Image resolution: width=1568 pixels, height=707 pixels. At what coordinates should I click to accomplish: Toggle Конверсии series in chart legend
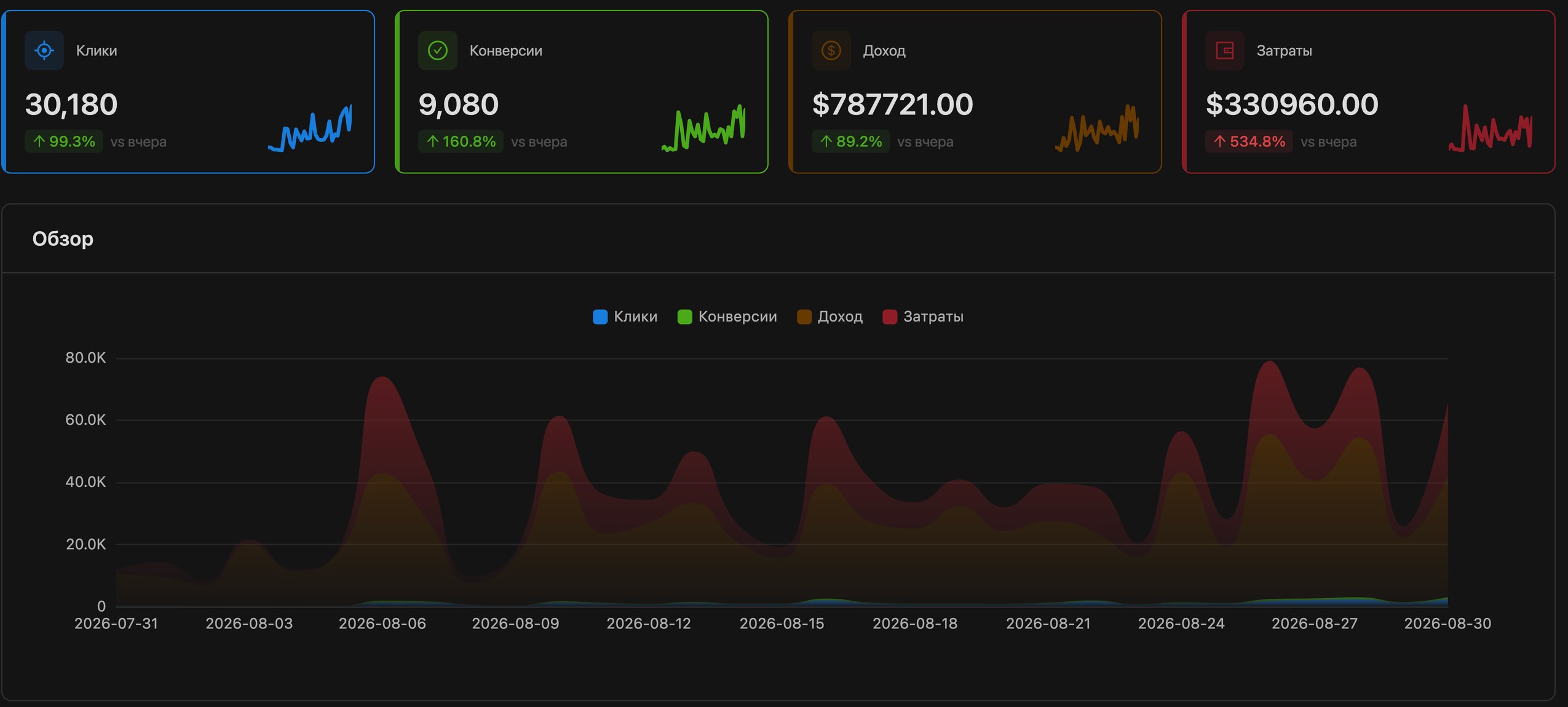point(727,317)
